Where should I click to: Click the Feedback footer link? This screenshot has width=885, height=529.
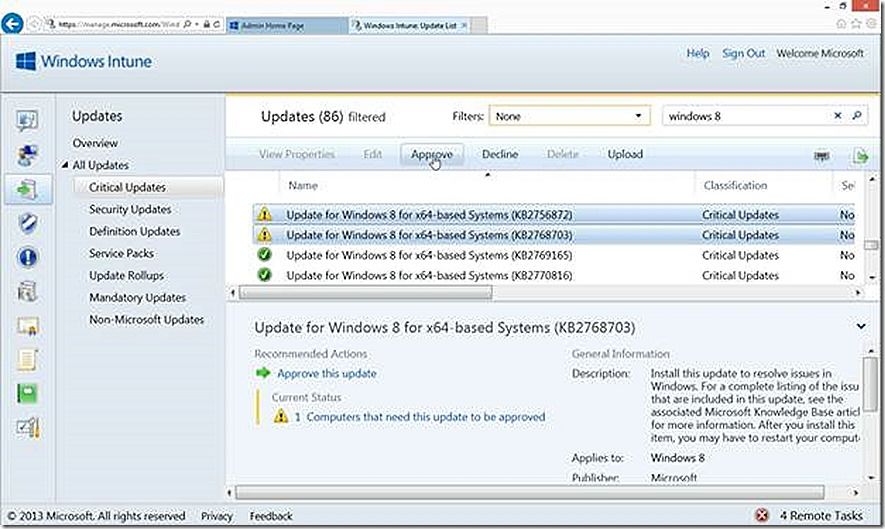click(271, 516)
